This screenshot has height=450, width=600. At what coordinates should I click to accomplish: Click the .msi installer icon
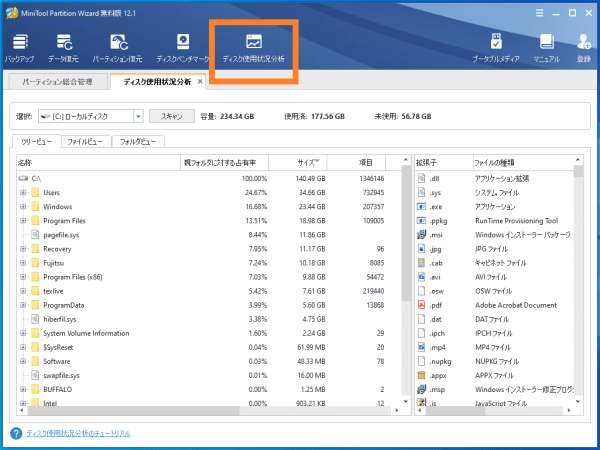pos(421,235)
